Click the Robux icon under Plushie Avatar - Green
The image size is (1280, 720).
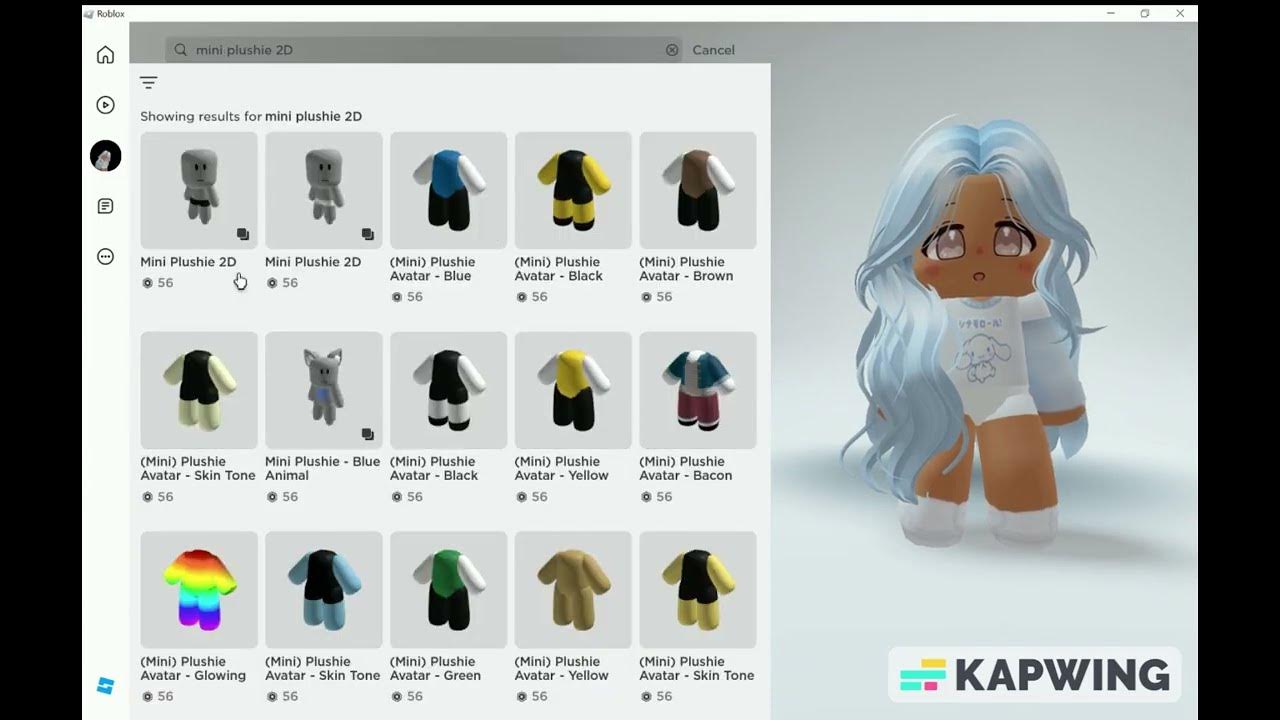[396, 696]
